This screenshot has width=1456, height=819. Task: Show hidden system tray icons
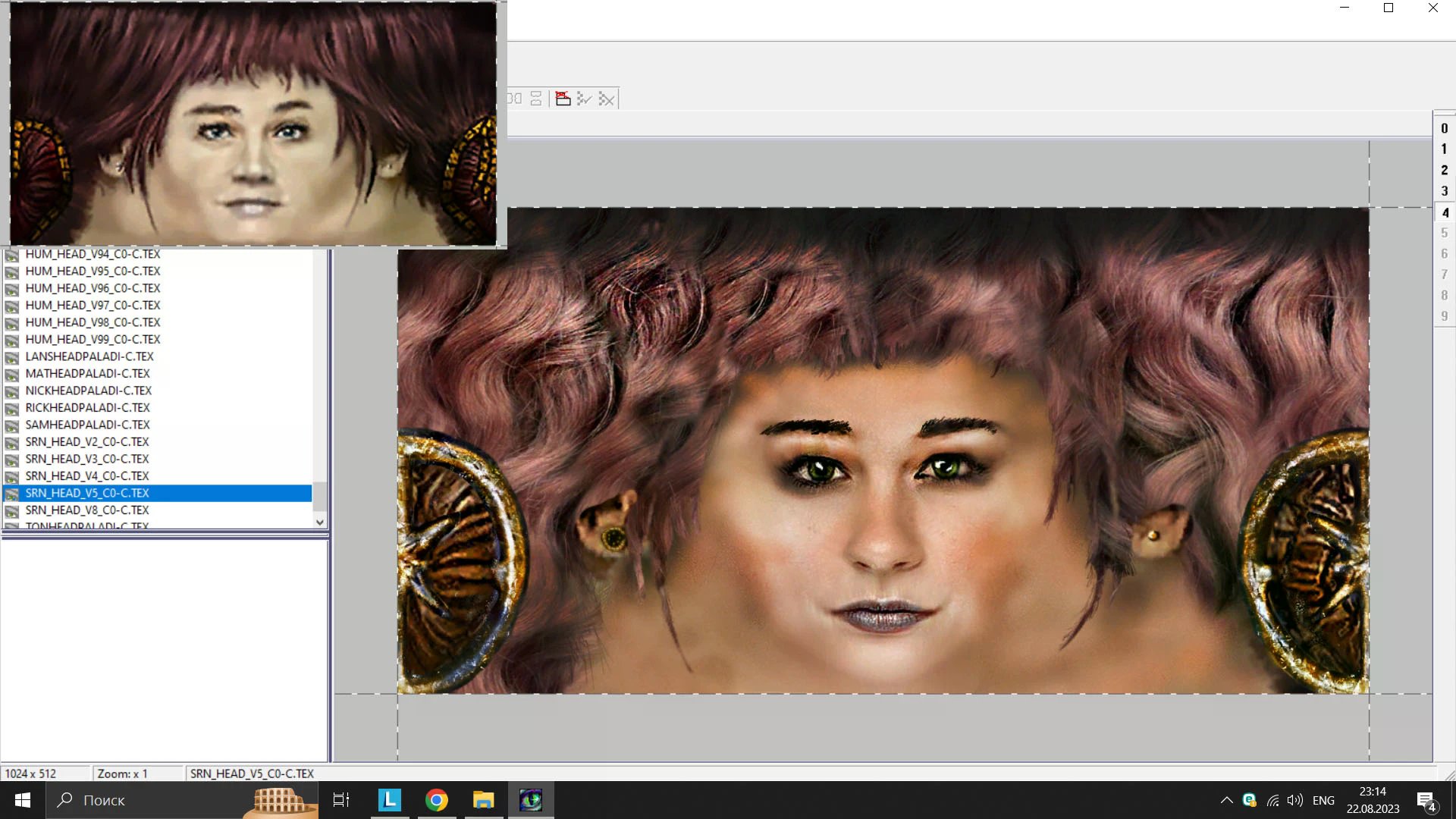click(x=1226, y=800)
